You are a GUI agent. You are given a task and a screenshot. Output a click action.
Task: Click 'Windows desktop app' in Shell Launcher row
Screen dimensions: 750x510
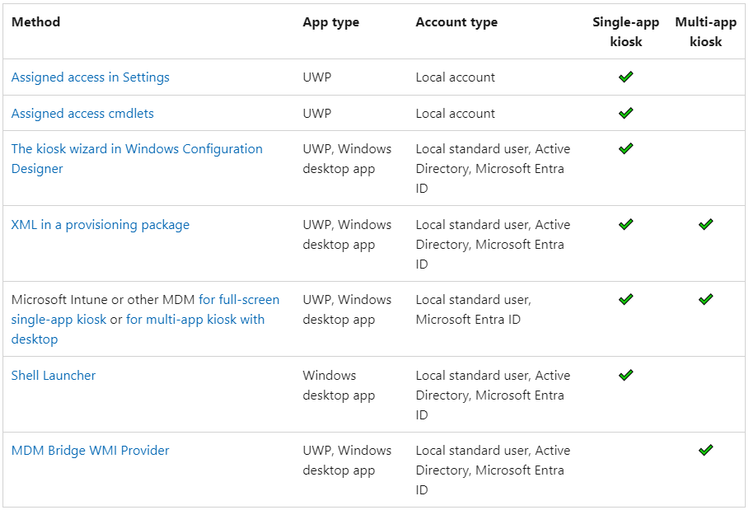point(339,385)
